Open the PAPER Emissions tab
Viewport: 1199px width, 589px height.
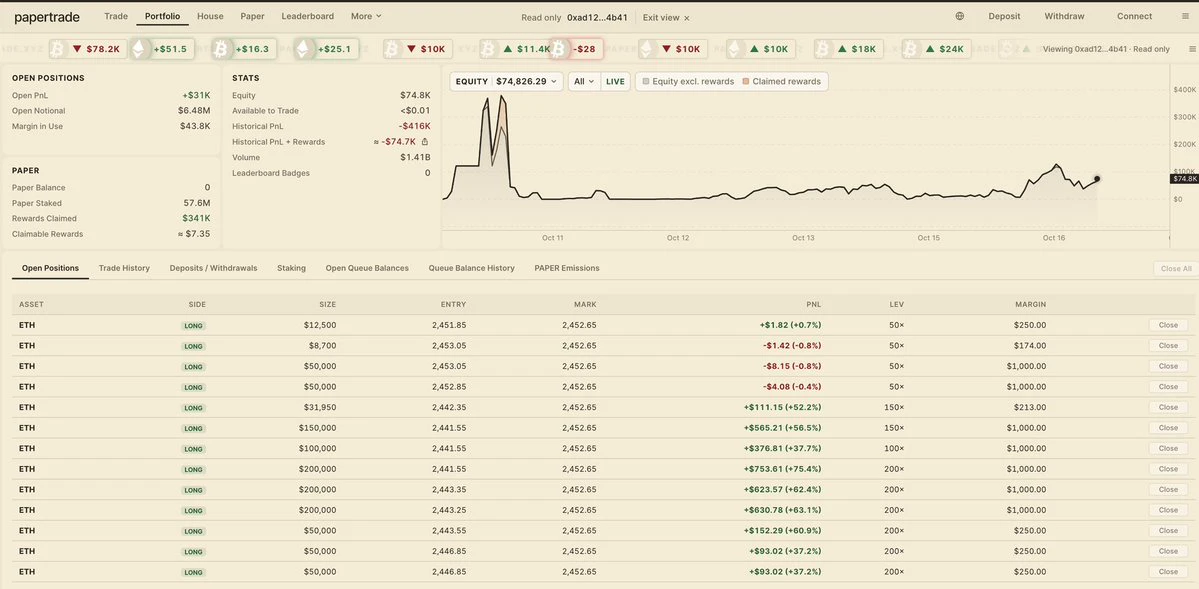[567, 268]
